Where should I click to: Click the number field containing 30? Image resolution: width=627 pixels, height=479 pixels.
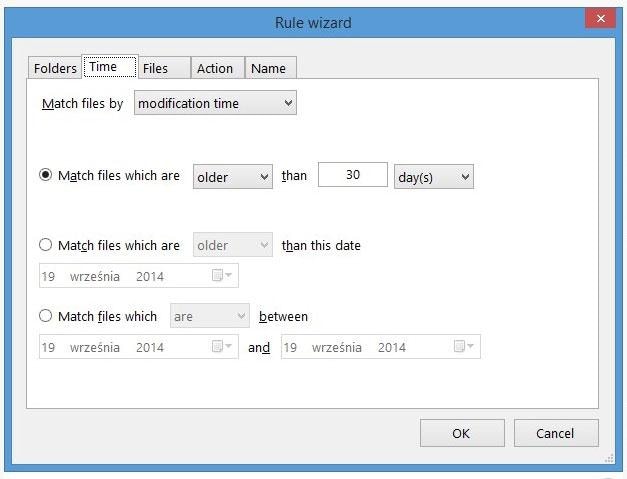[353, 175]
